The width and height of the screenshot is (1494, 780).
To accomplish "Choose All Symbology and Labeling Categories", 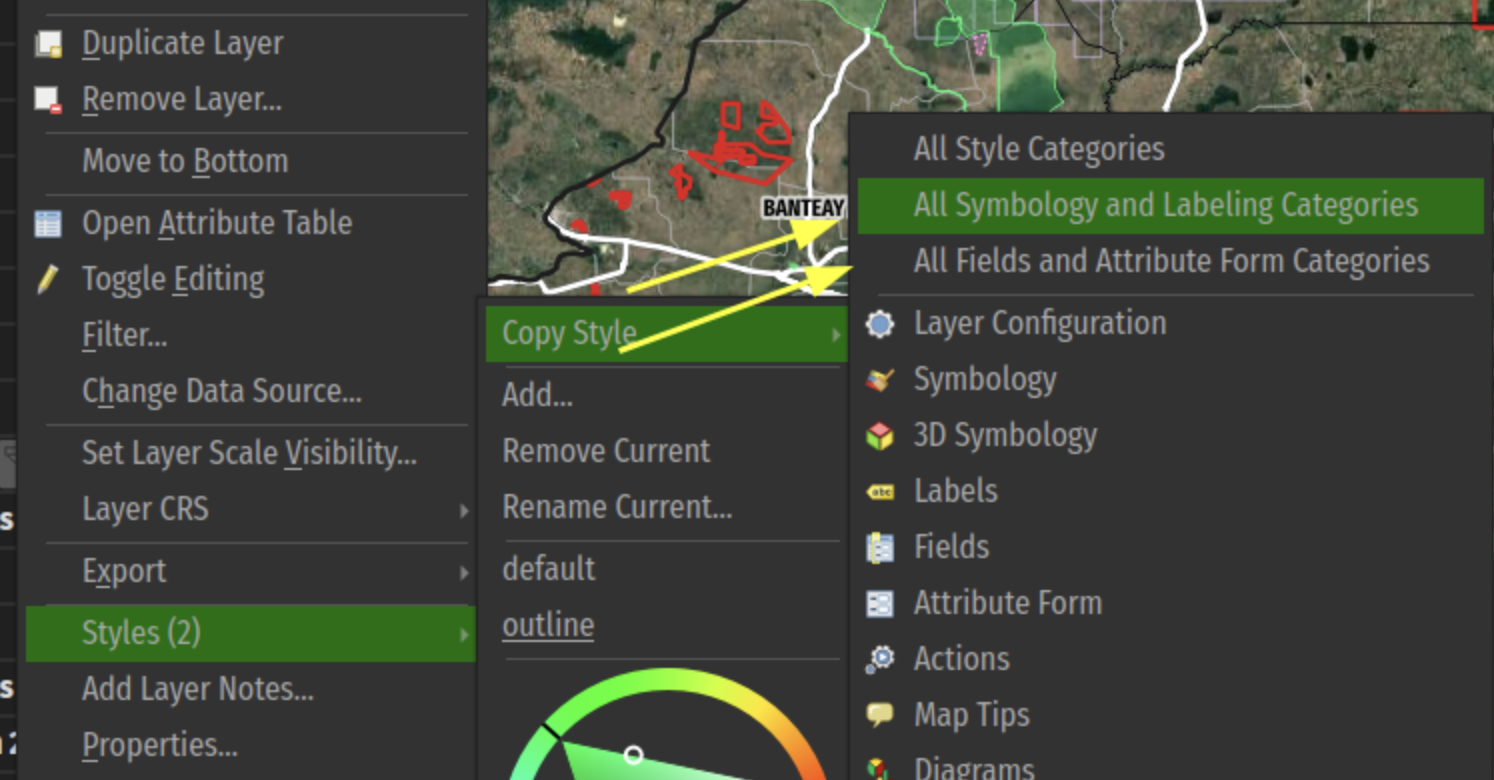I will click(1165, 206).
